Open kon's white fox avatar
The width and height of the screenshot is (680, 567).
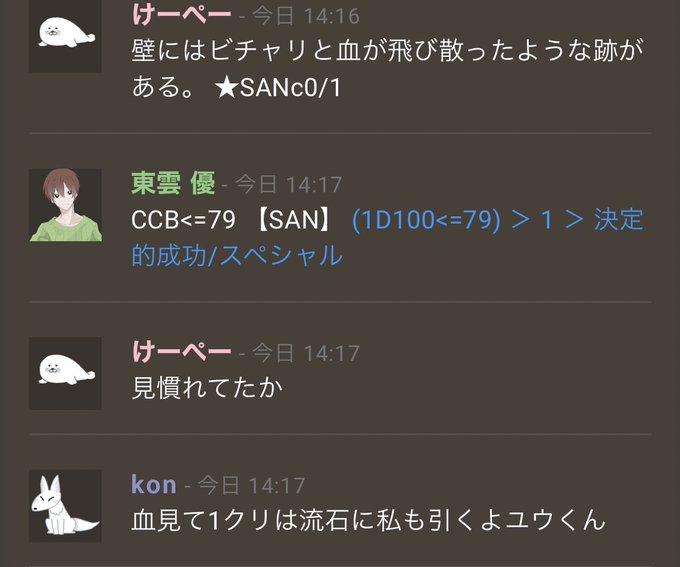point(65,505)
